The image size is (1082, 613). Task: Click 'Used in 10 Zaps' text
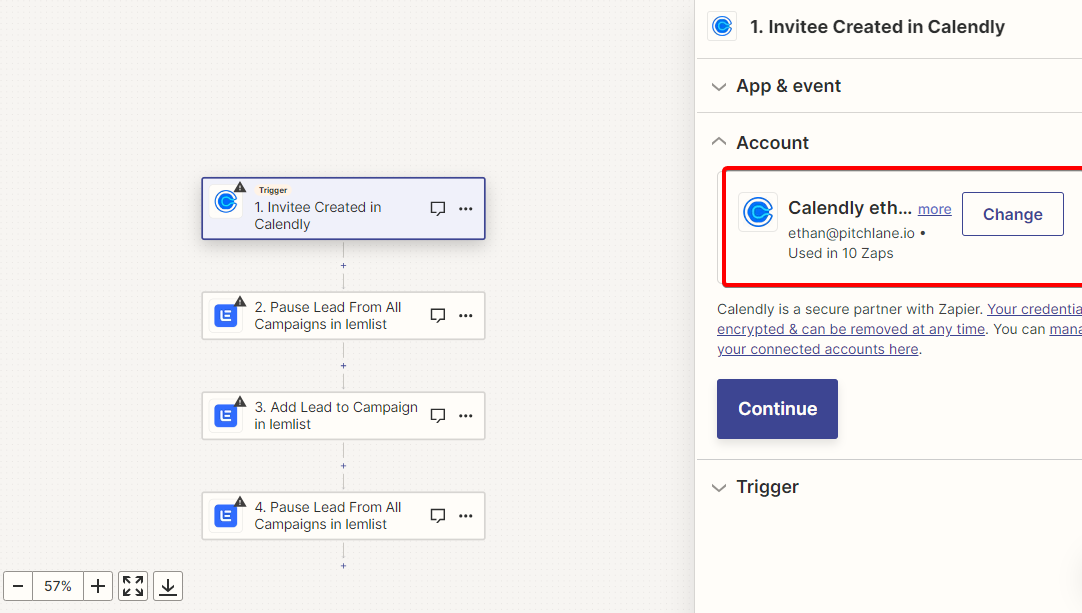click(840, 253)
